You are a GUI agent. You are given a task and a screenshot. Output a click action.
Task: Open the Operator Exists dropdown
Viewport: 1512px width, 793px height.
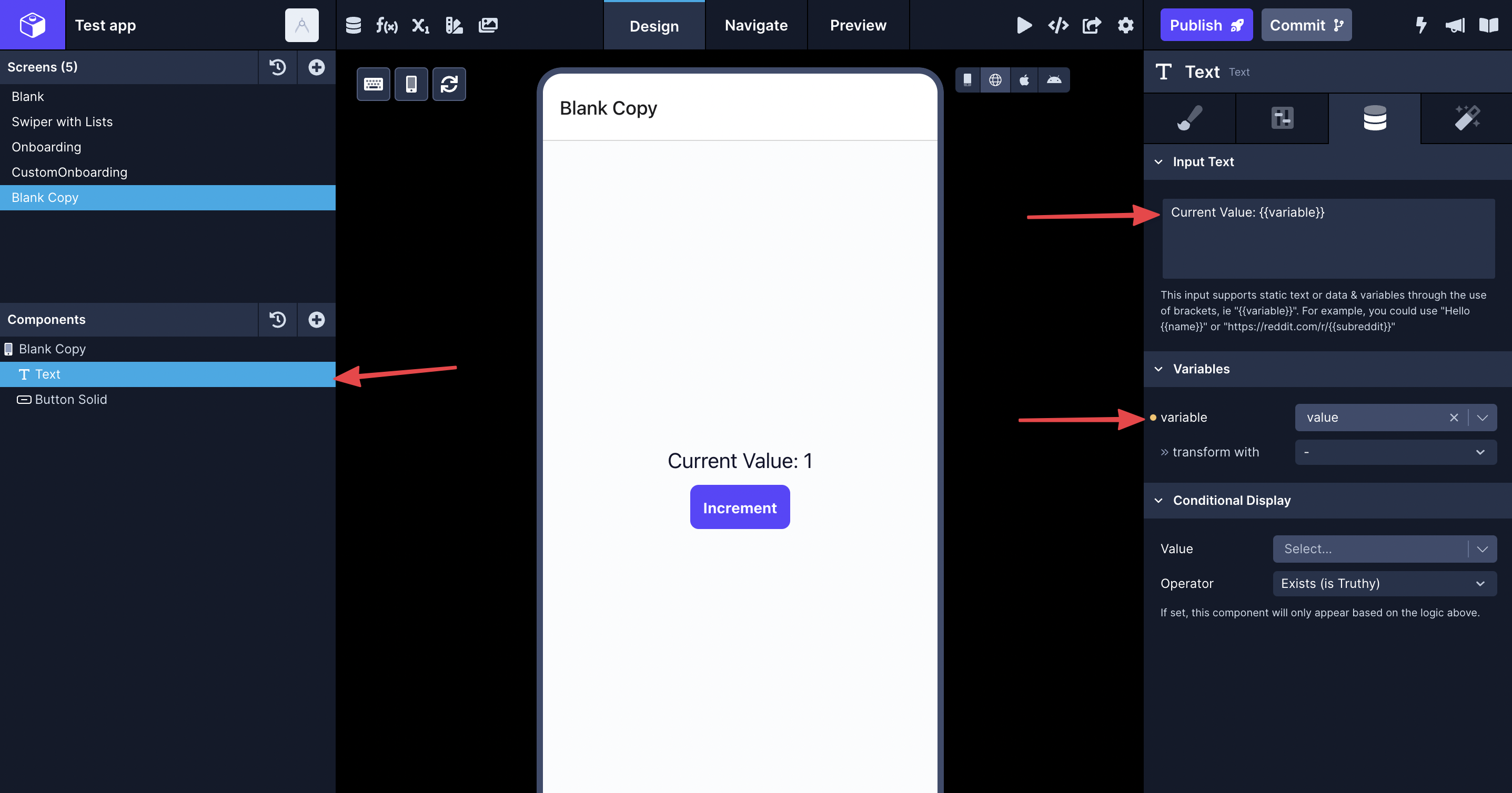coord(1384,584)
